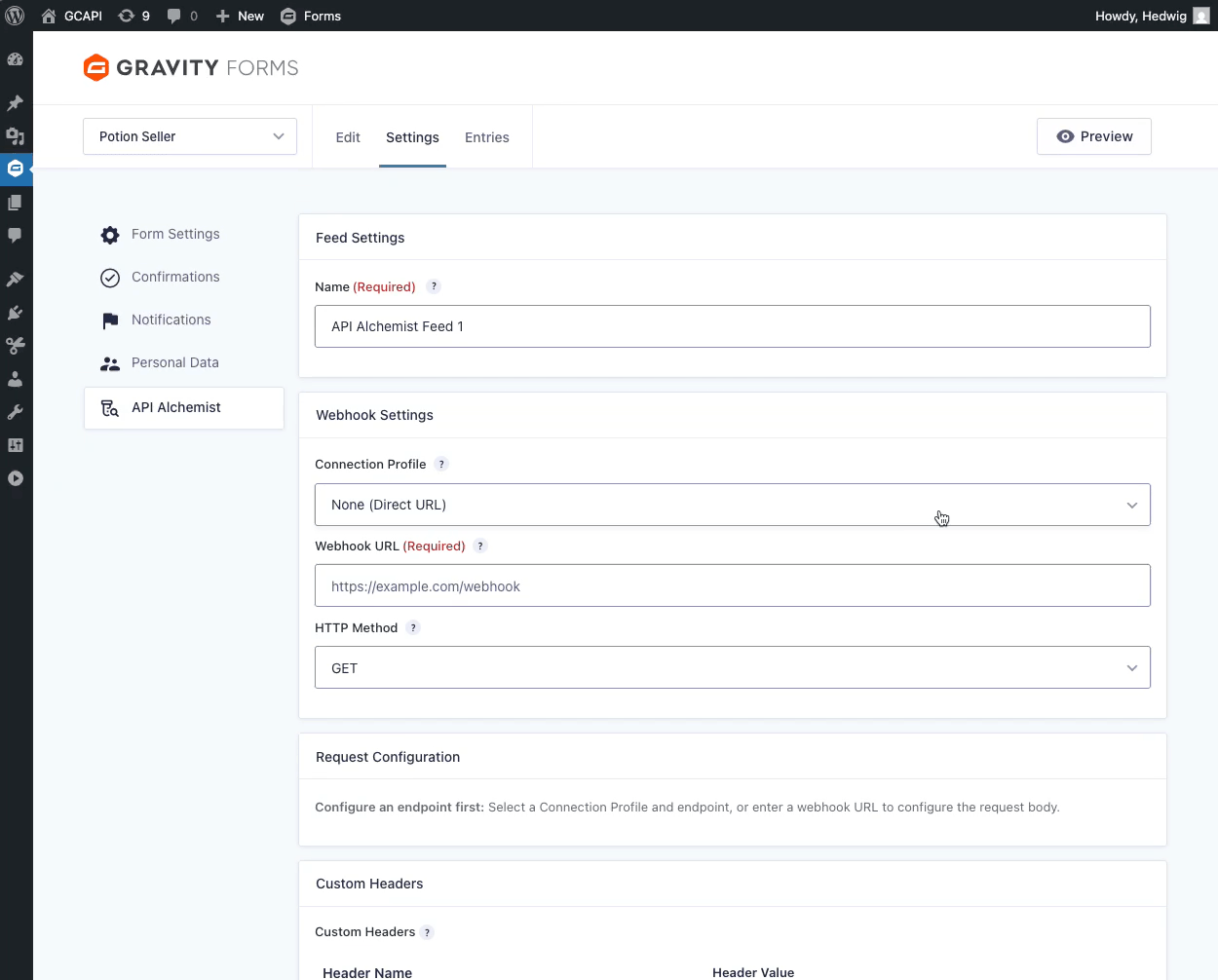Open the HTTP Method GET dropdown
The width and height of the screenshot is (1218, 980).
[x=733, y=667]
